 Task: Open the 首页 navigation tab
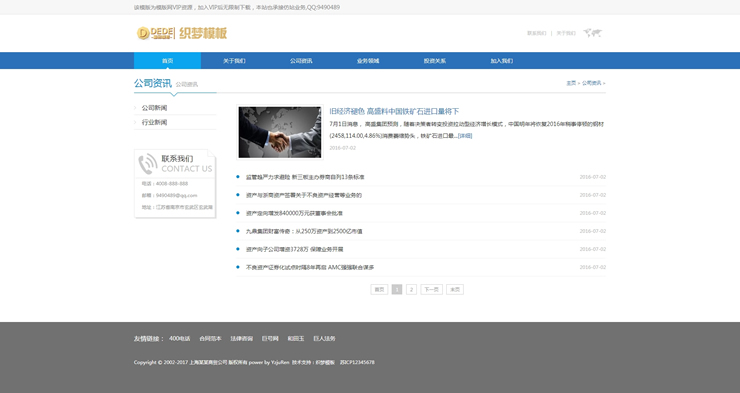click(x=168, y=61)
